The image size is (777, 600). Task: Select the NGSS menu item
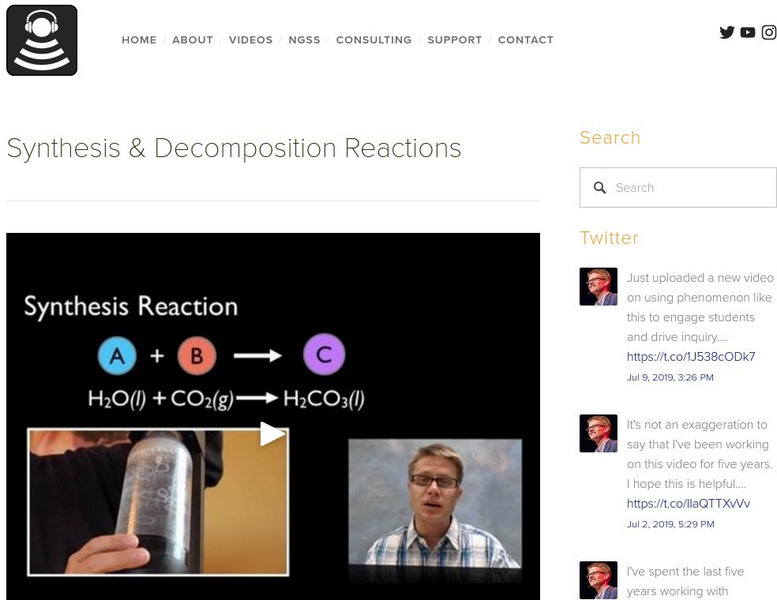pyautogui.click(x=304, y=40)
